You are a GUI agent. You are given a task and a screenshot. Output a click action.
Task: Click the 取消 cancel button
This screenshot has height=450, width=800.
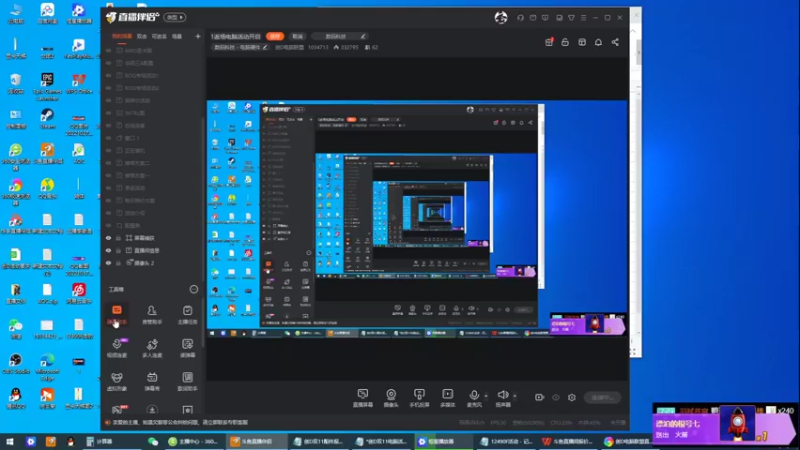297,36
